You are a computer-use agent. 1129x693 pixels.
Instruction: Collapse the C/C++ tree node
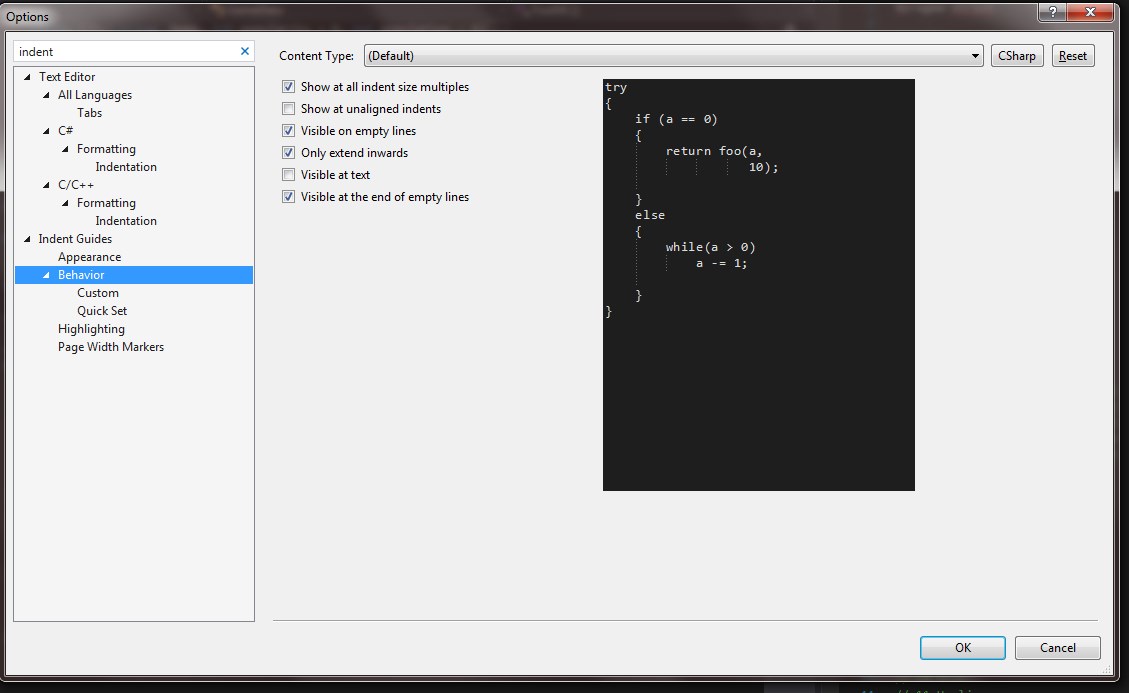pyautogui.click(x=46, y=185)
